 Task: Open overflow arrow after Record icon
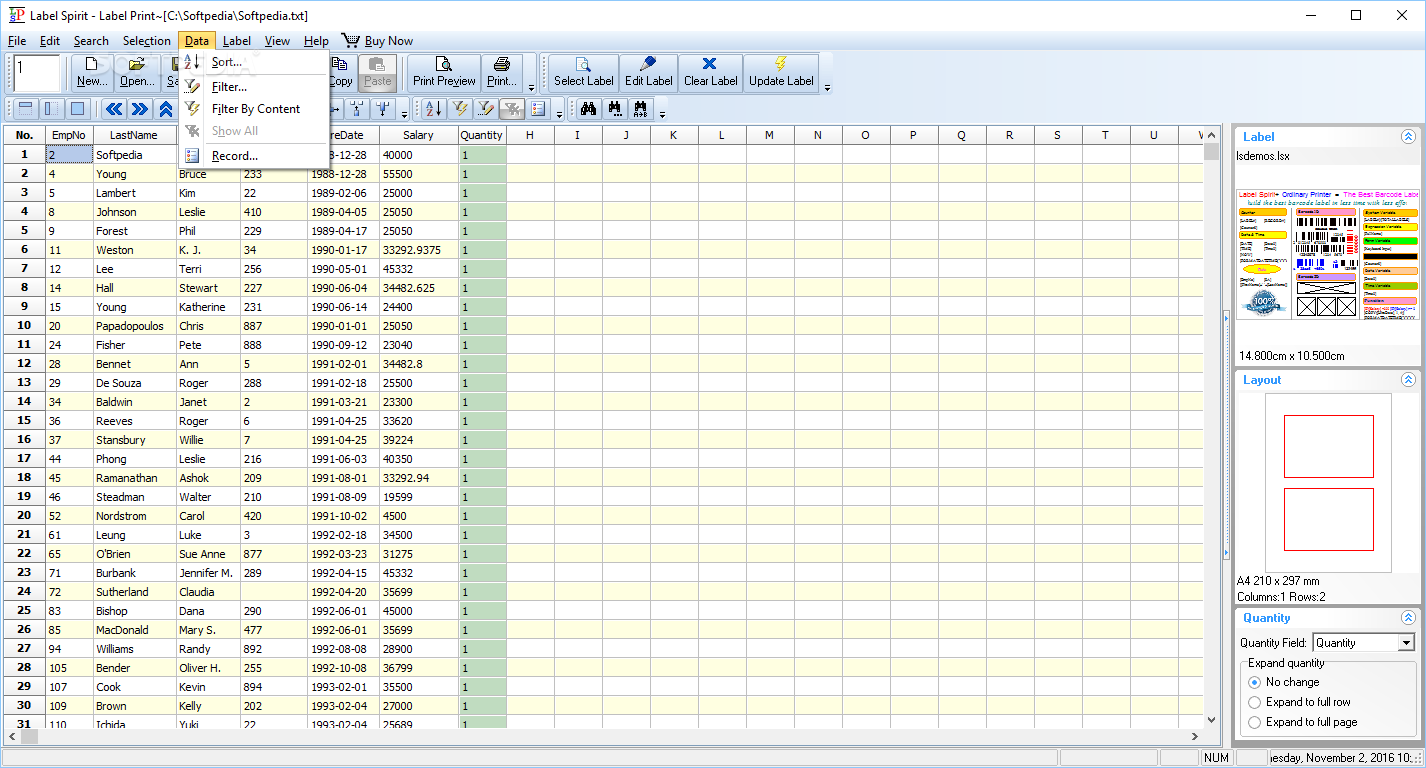(x=559, y=113)
